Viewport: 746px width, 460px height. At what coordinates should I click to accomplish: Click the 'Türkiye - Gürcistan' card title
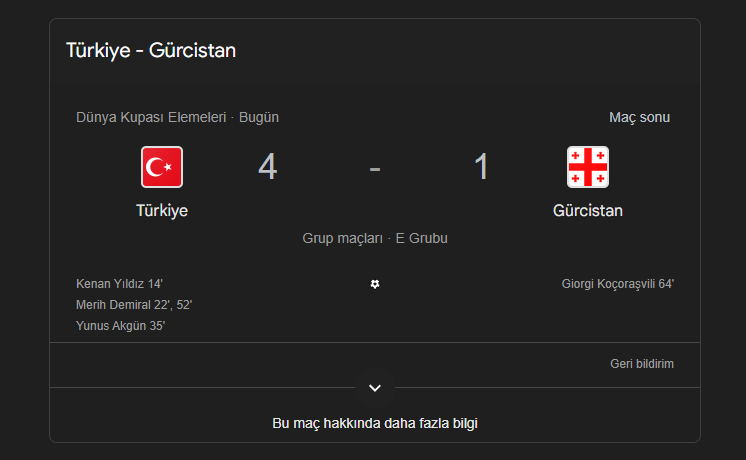151,50
